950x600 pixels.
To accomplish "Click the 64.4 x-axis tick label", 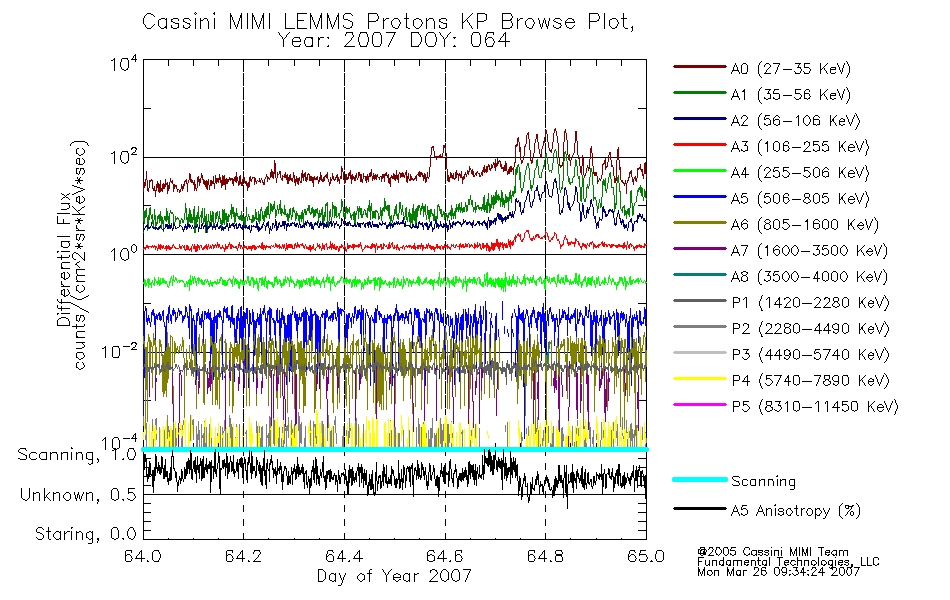I will (345, 556).
